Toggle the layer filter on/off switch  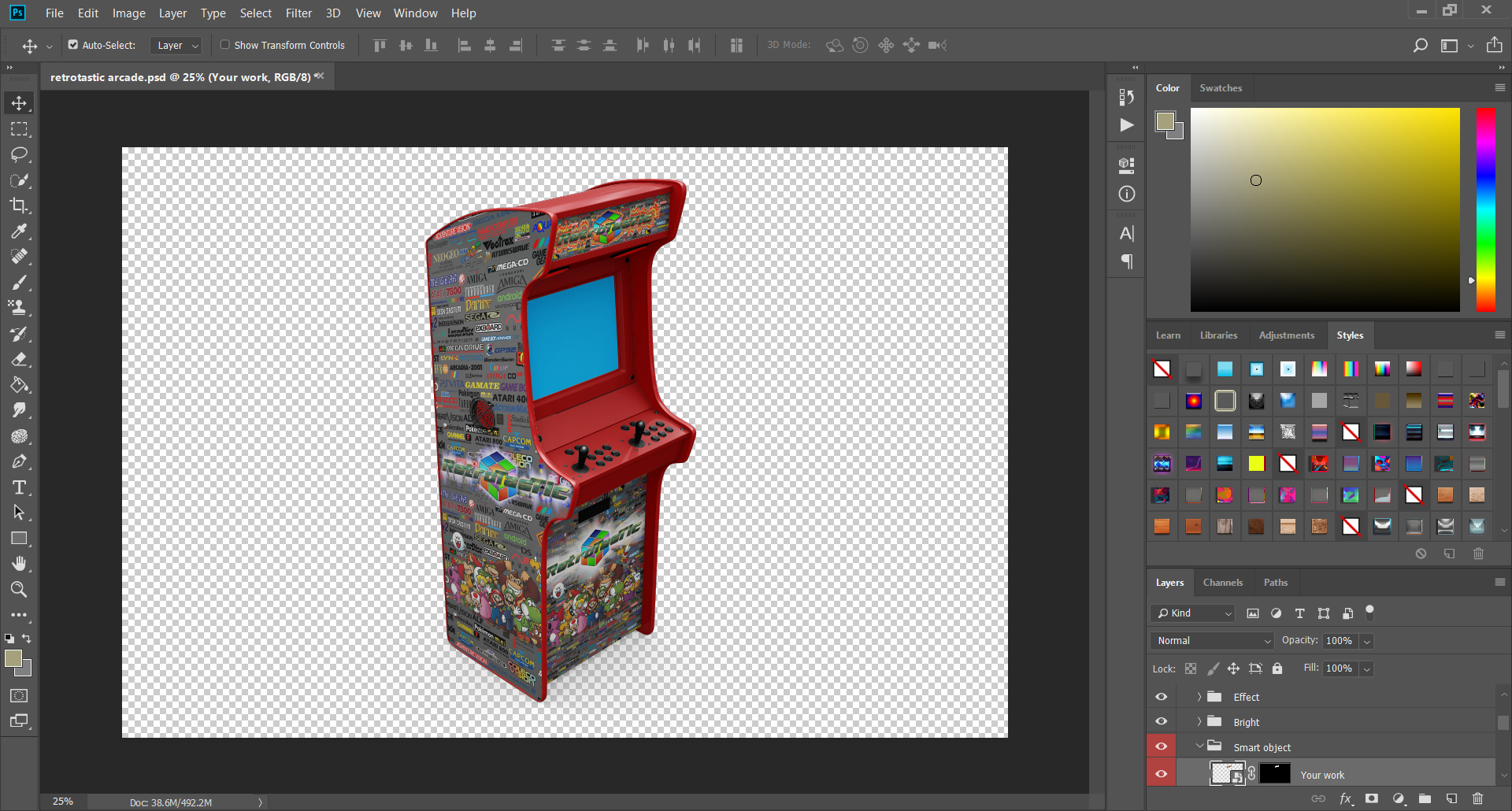[x=1369, y=611]
